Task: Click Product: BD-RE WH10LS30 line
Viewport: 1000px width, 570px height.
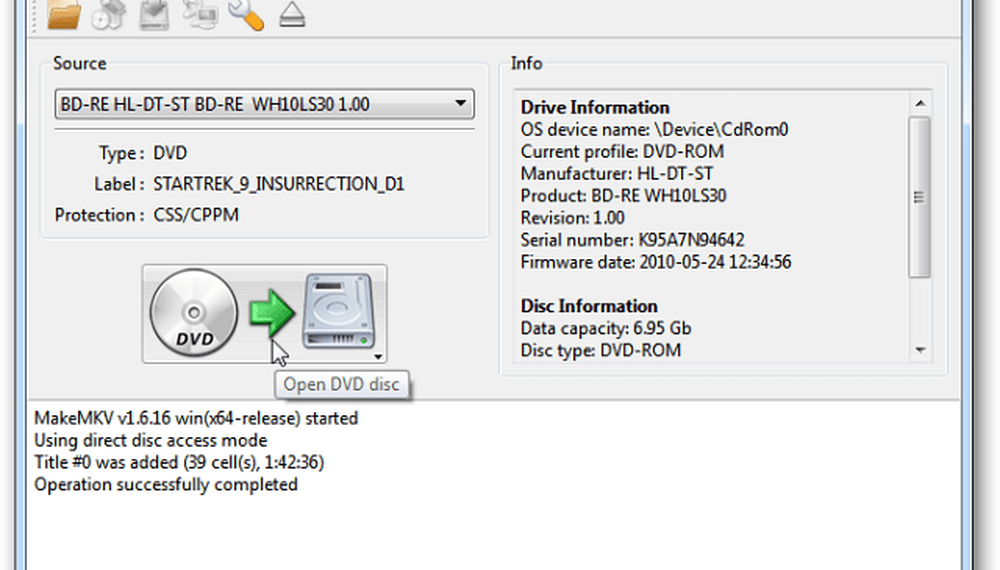Action: 623,196
